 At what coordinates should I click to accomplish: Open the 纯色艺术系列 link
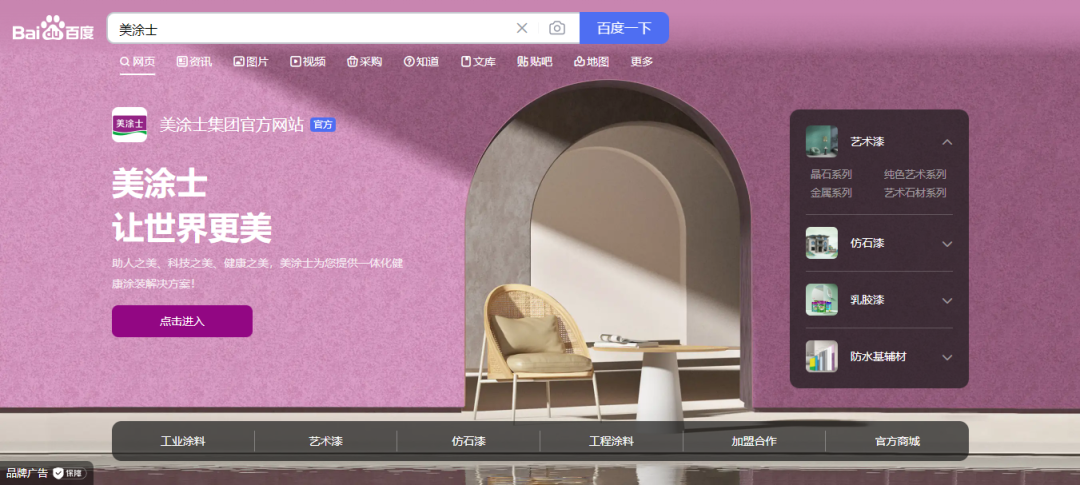click(x=915, y=174)
